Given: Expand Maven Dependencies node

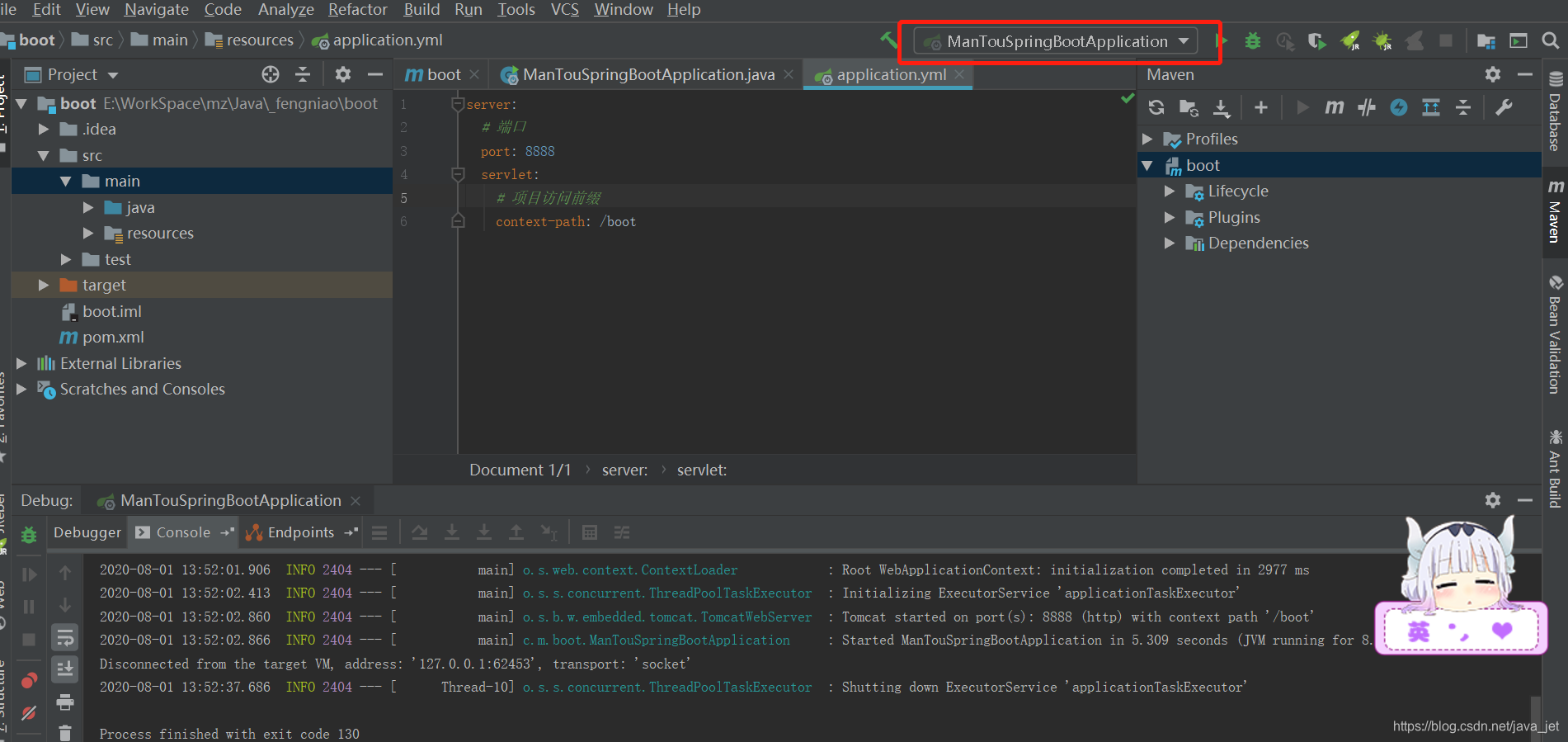Looking at the screenshot, I should pos(1170,243).
